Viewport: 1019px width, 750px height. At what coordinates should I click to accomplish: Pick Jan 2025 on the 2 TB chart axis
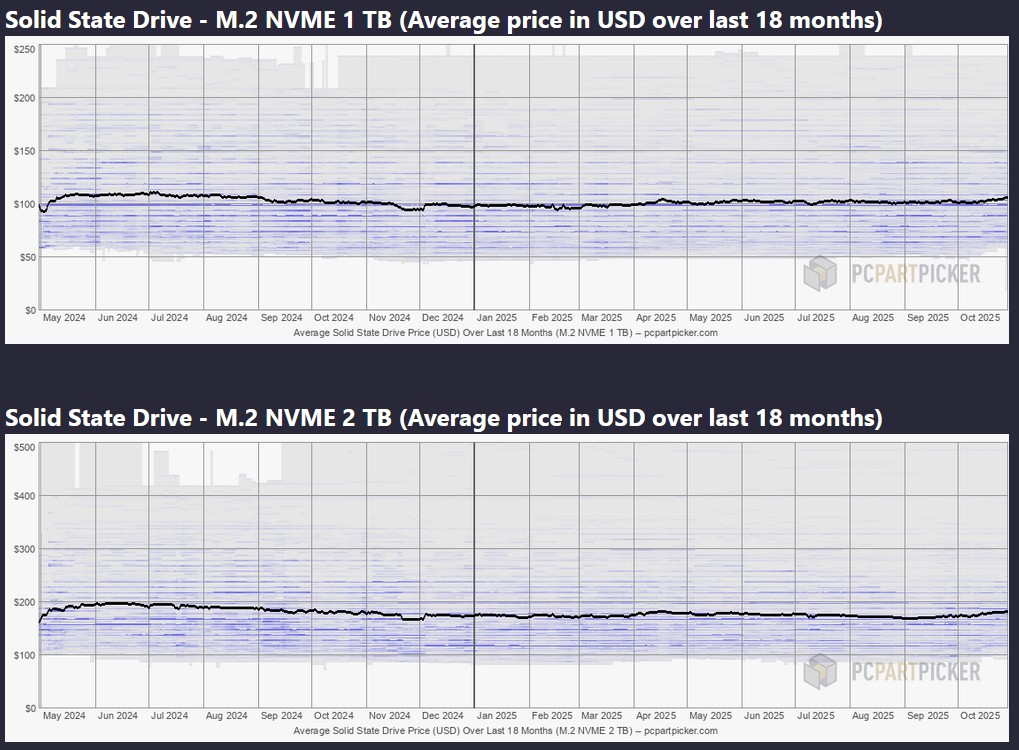pyautogui.click(x=497, y=716)
